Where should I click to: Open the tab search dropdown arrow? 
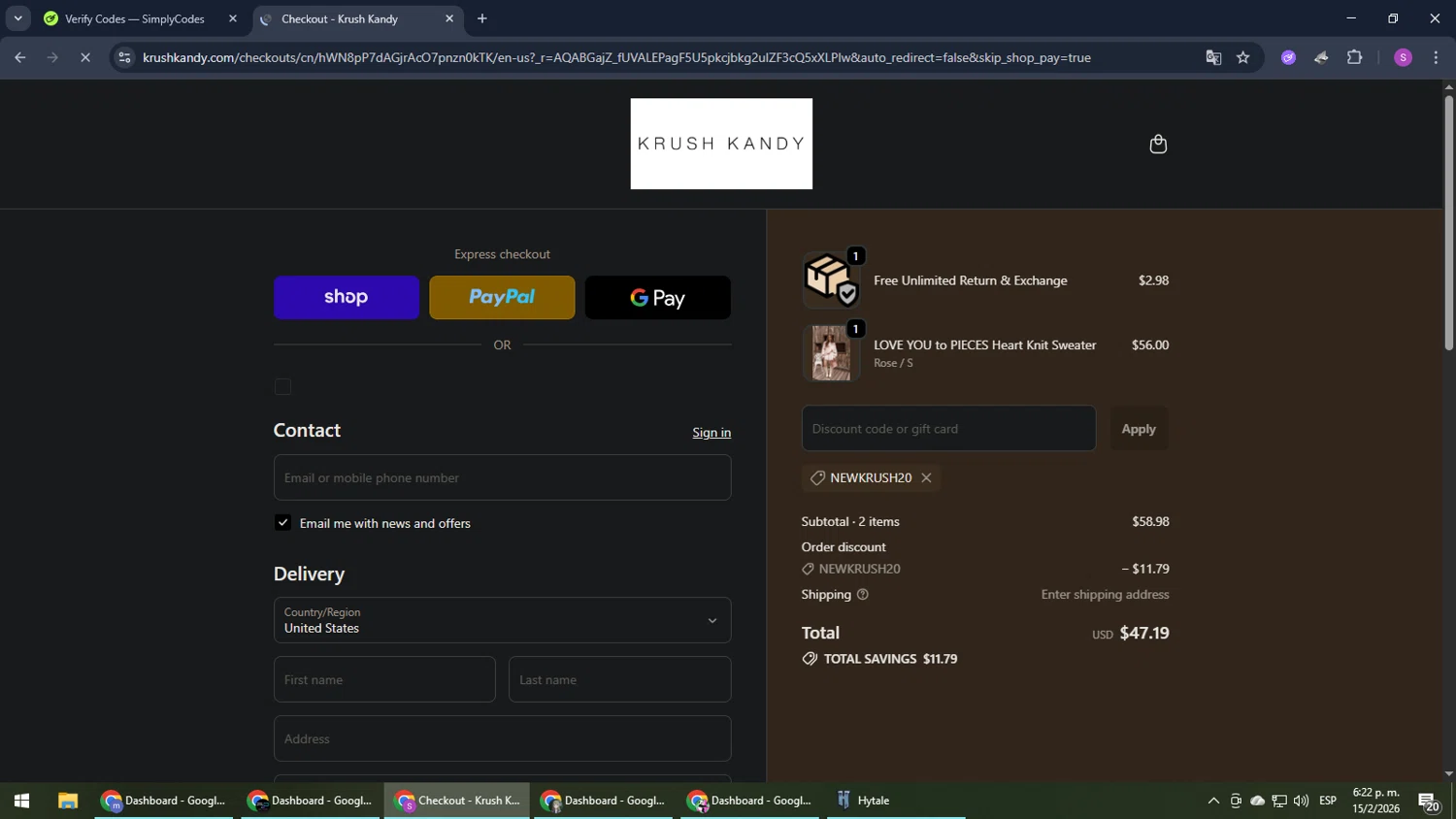point(17,18)
